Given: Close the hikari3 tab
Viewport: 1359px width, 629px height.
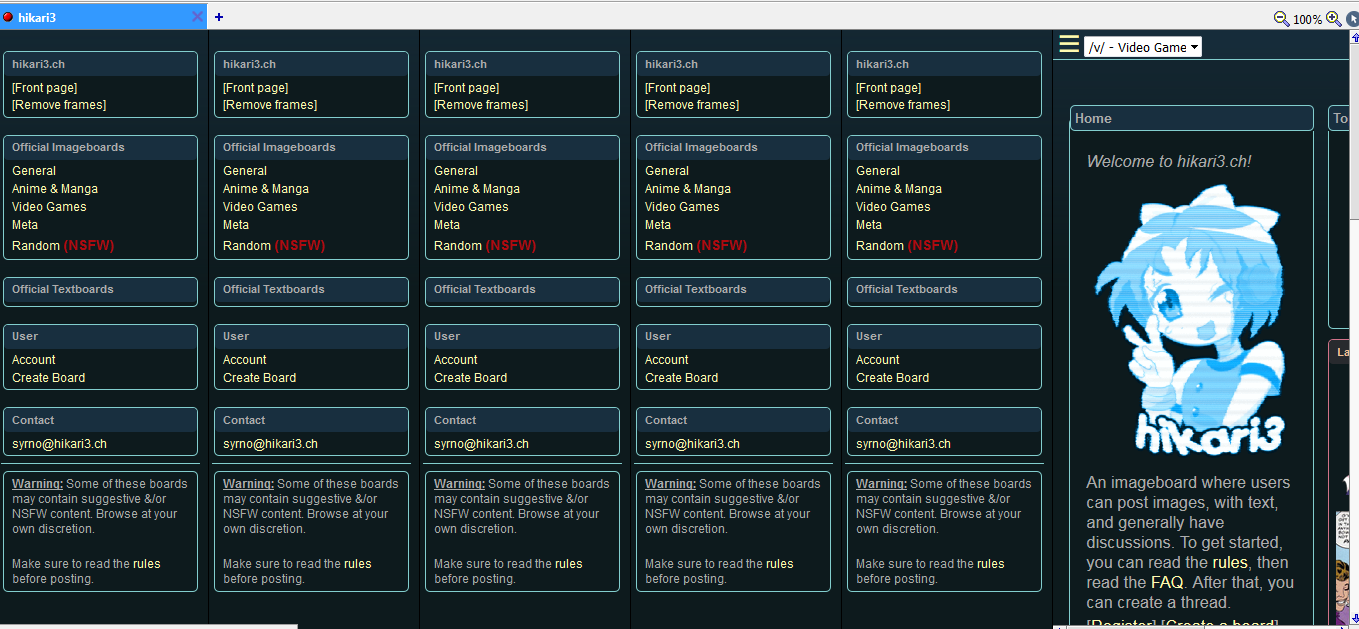Looking at the screenshot, I should pos(197,17).
